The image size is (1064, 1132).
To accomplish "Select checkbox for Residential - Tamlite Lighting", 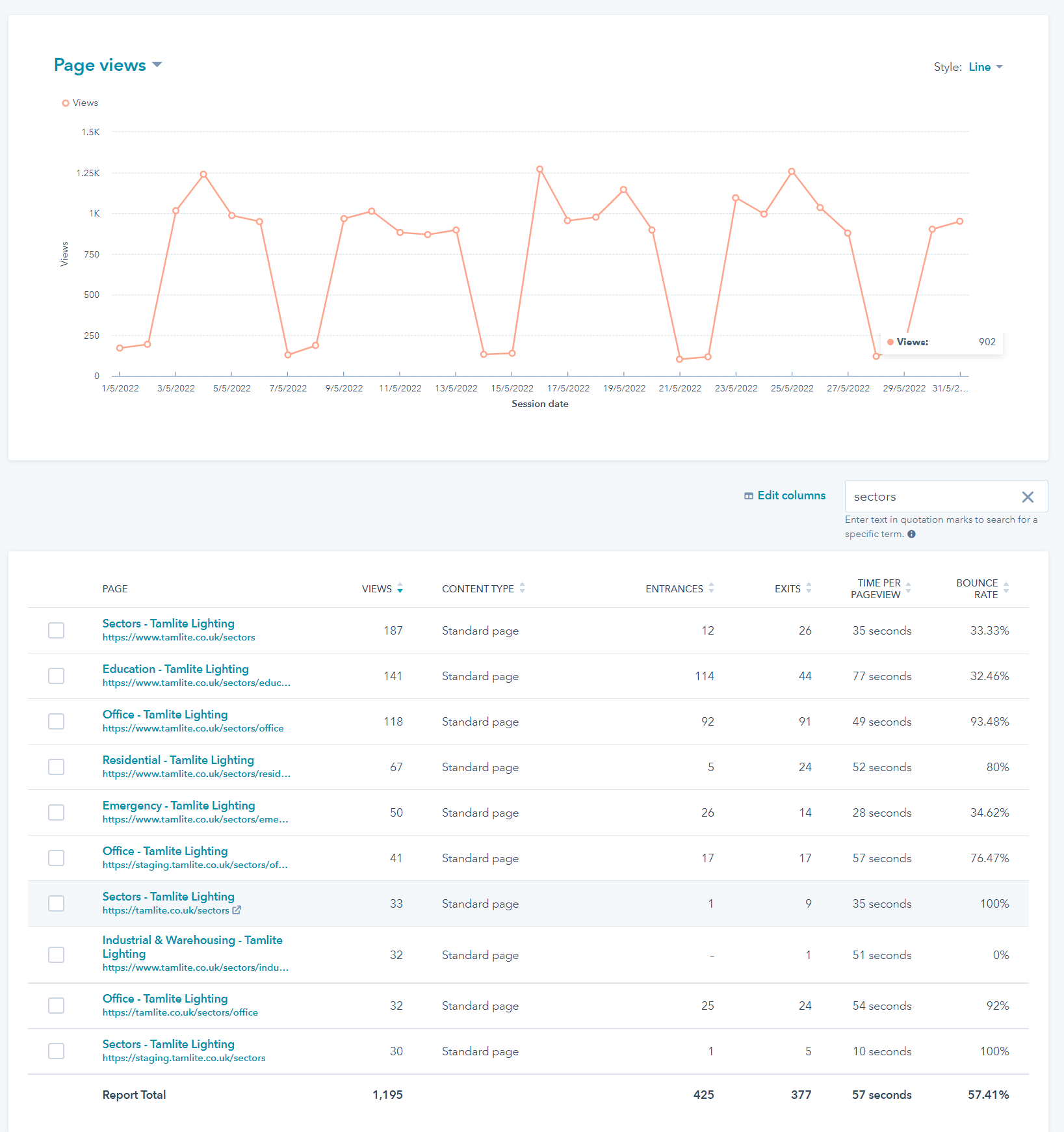I will [x=57, y=767].
